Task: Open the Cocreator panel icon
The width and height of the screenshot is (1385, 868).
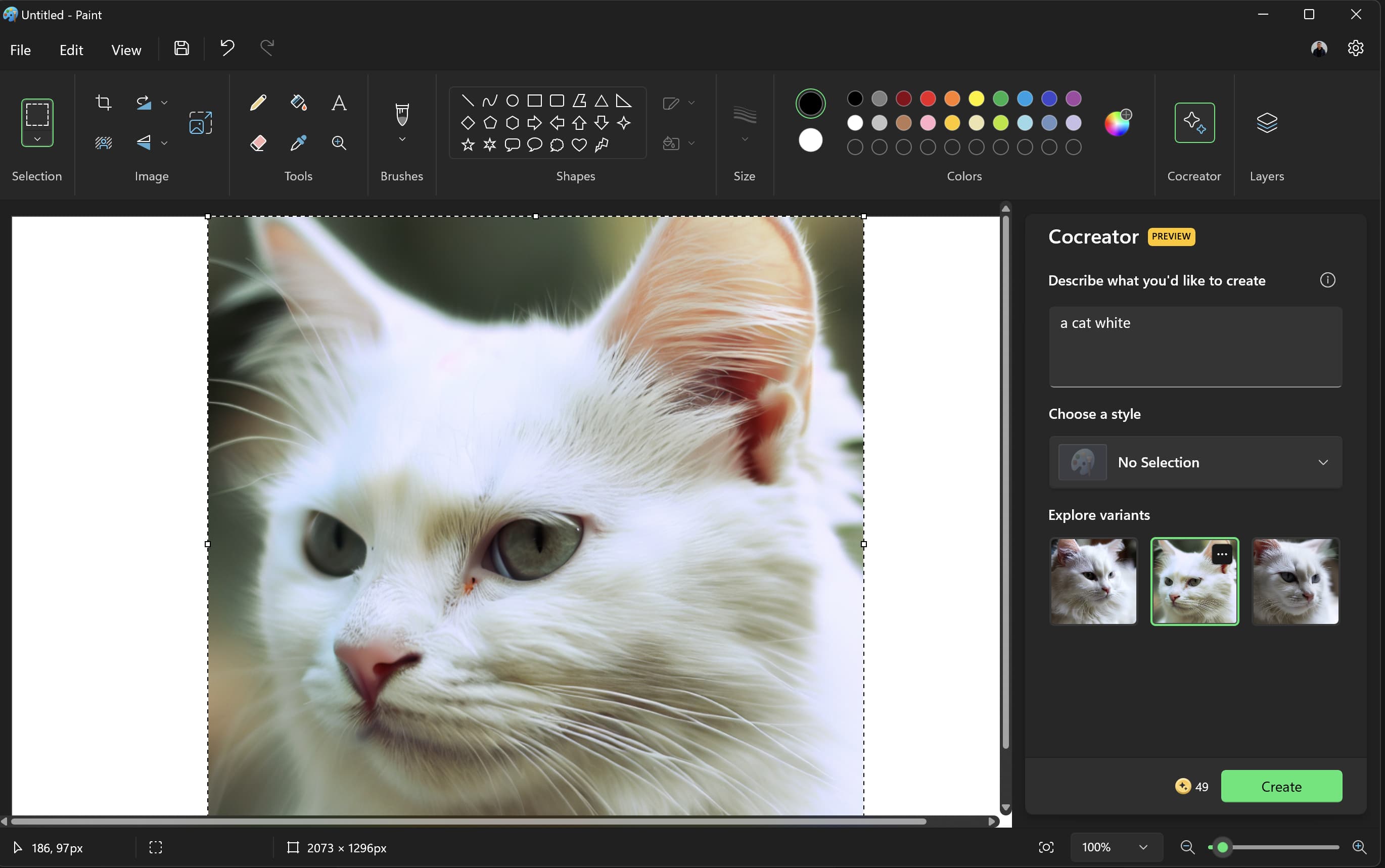Action: point(1194,122)
